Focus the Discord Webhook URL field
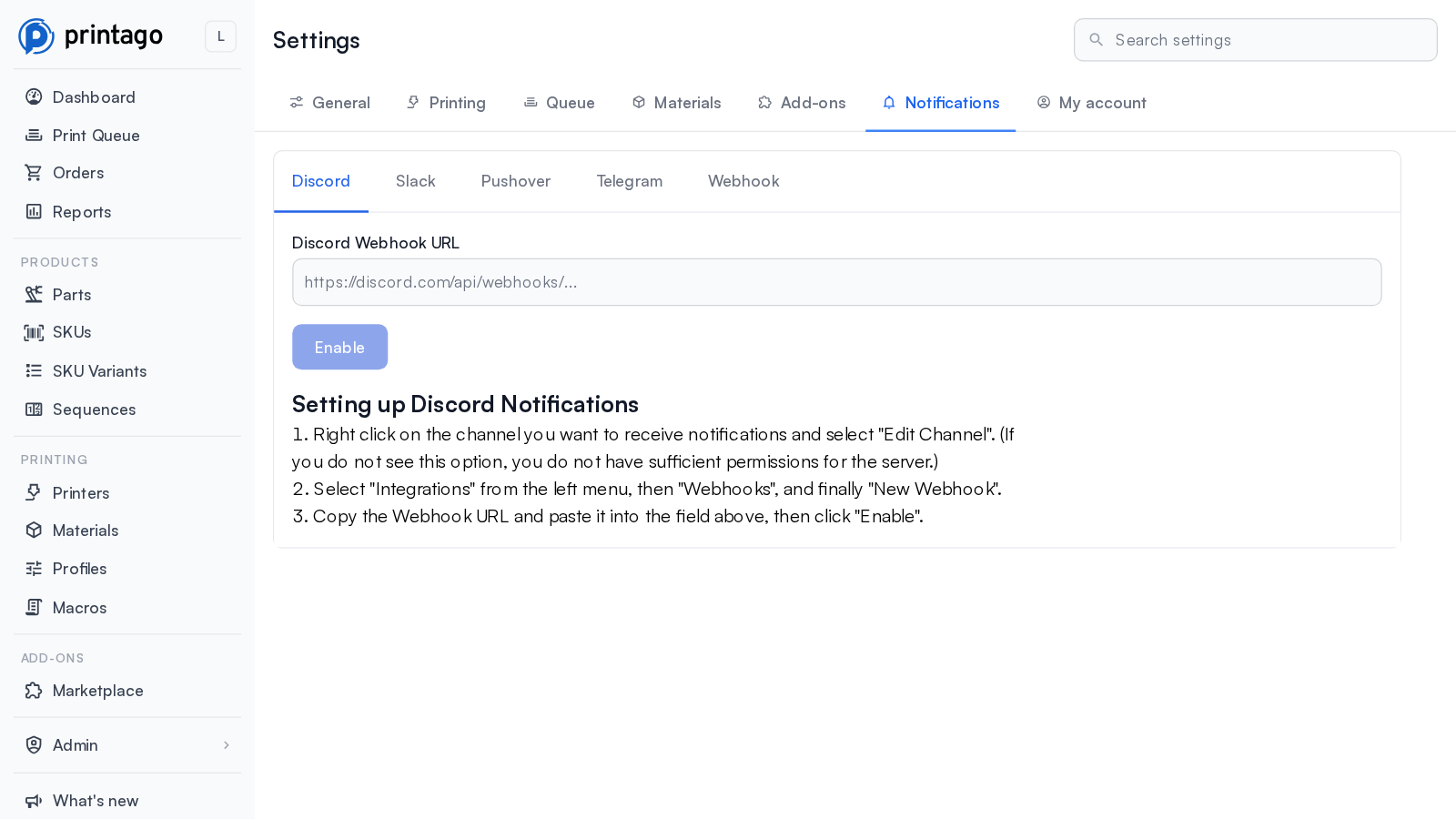This screenshot has width=1456, height=819. point(836,282)
